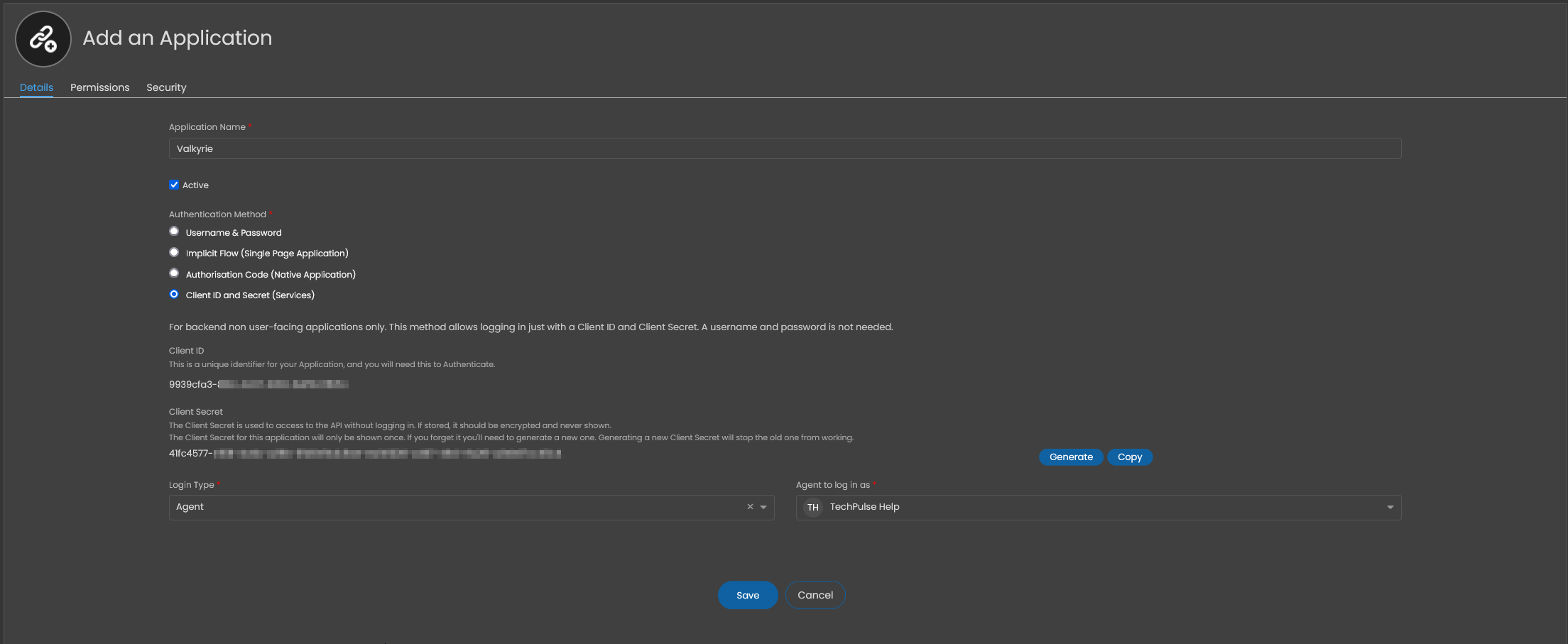
Task: Click the Client ID label
Action: (x=186, y=351)
